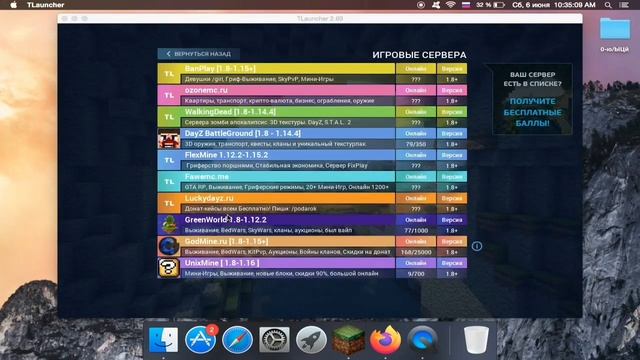Select the WalkingDead [1.8-1.14.4] server title
This screenshot has height=360, width=640.
tap(230, 112)
